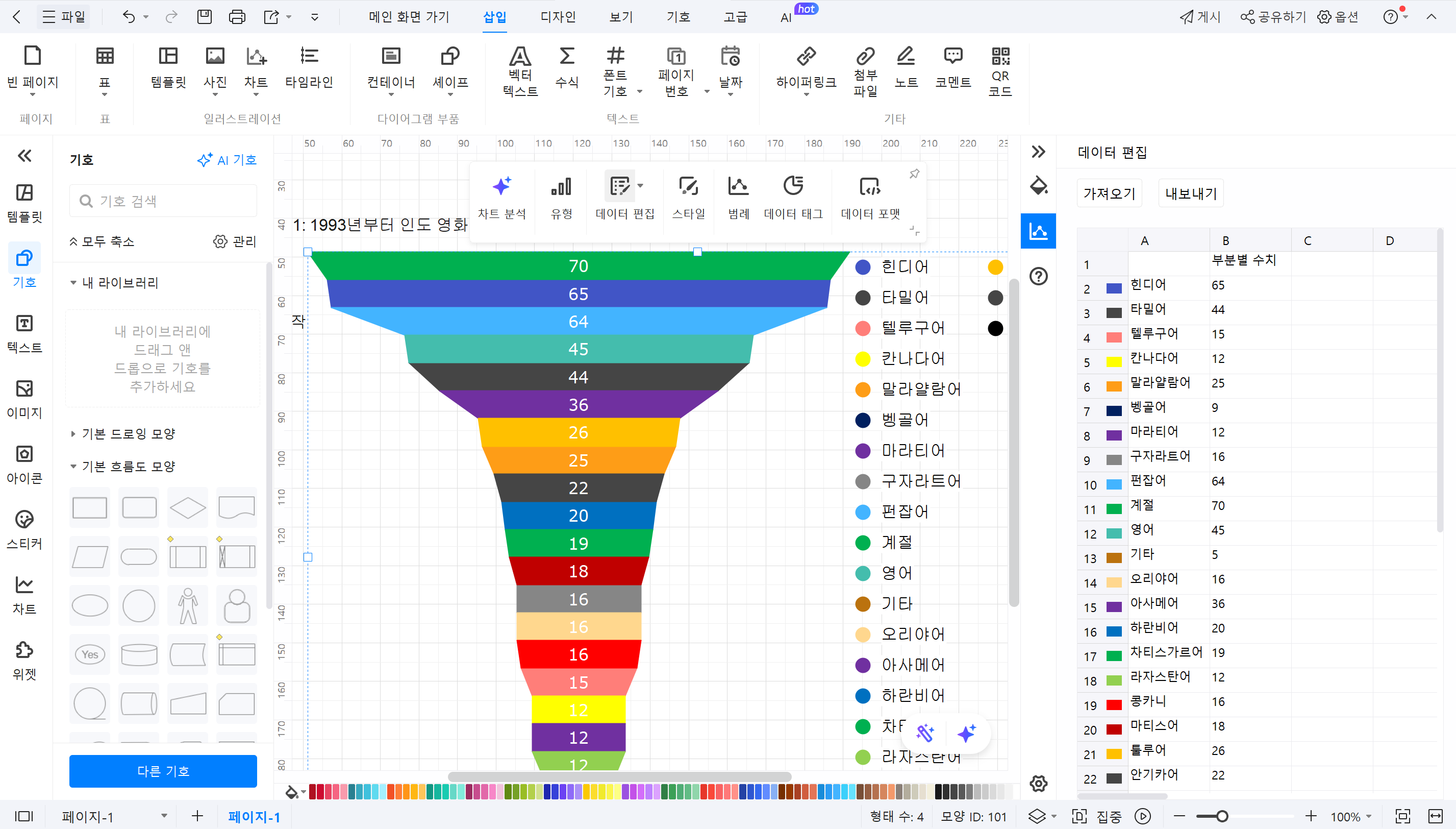
Task: Open chart 범례 settings
Action: coord(739,198)
